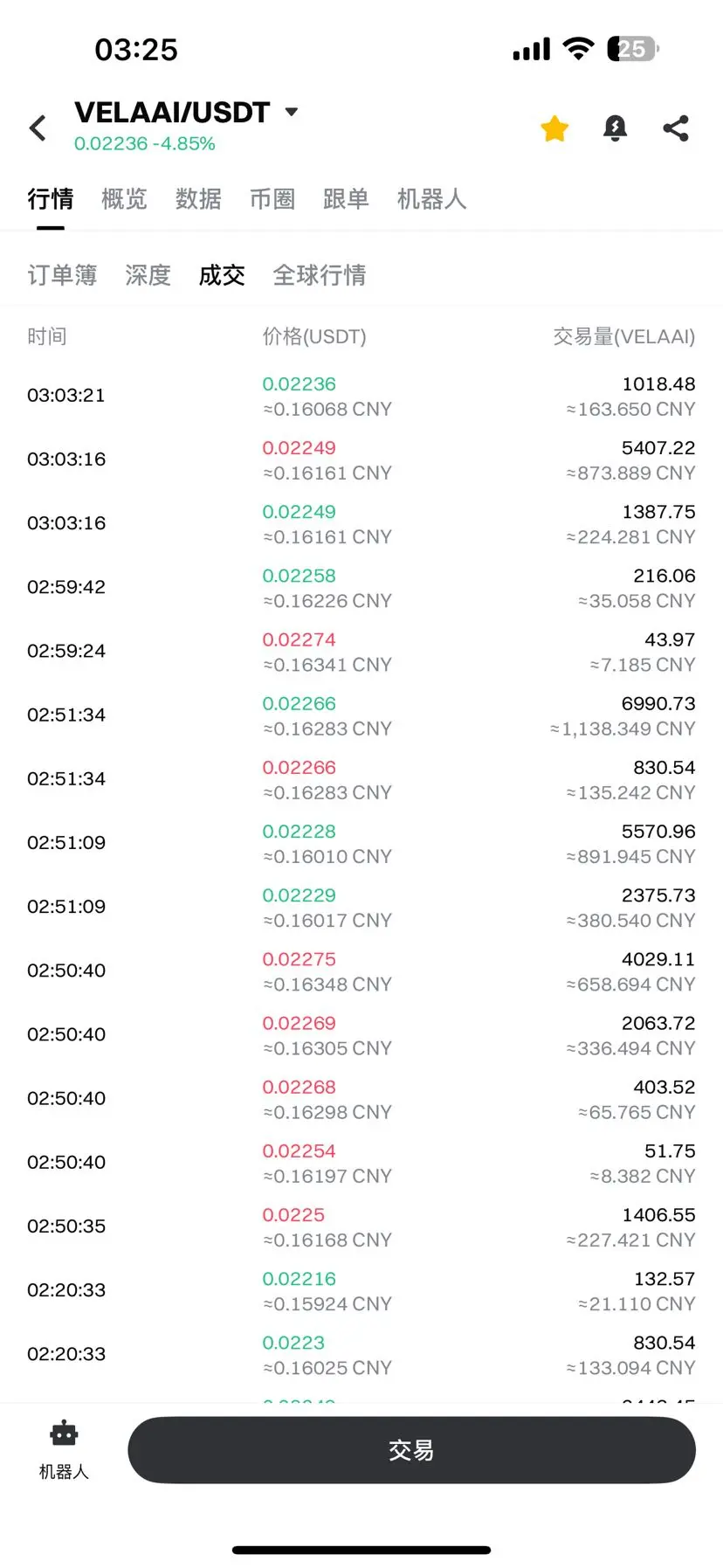
Task: Open the 跟单 tab
Action: [346, 199]
